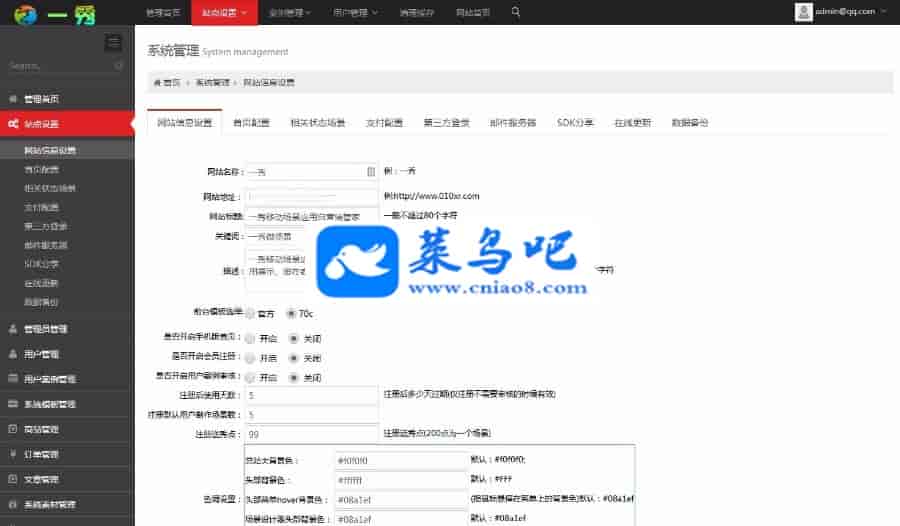Click the home icon in the breadcrumb

[x=157, y=82]
